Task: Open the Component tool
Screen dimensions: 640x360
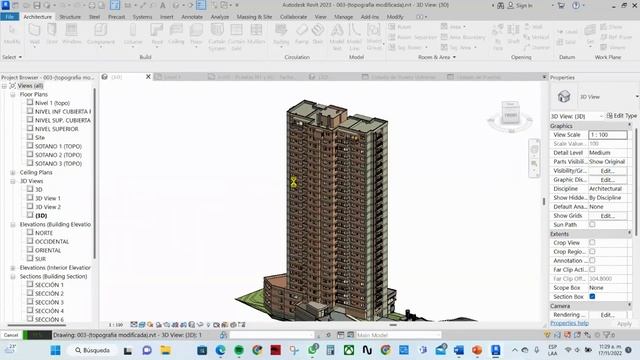Action: click(x=100, y=33)
